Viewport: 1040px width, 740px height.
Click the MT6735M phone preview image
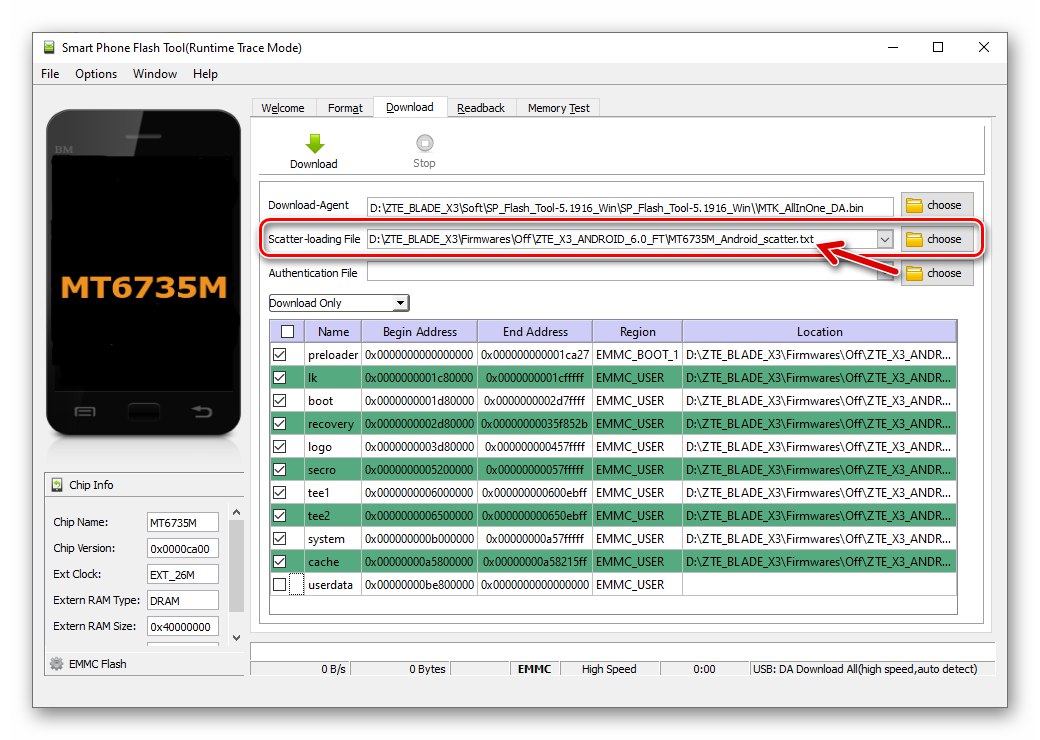point(143,273)
